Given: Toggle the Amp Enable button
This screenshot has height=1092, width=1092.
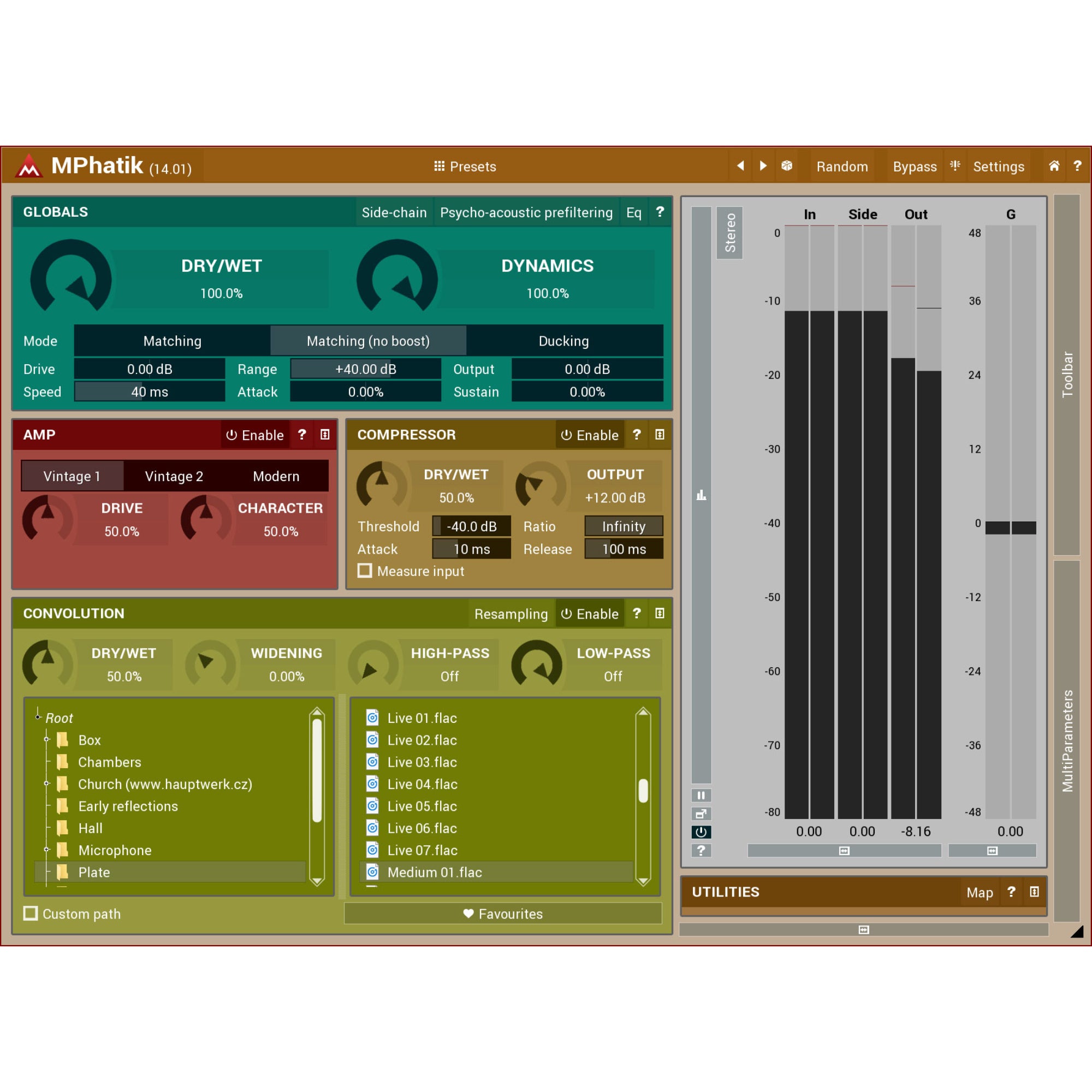Looking at the screenshot, I should tap(255, 435).
